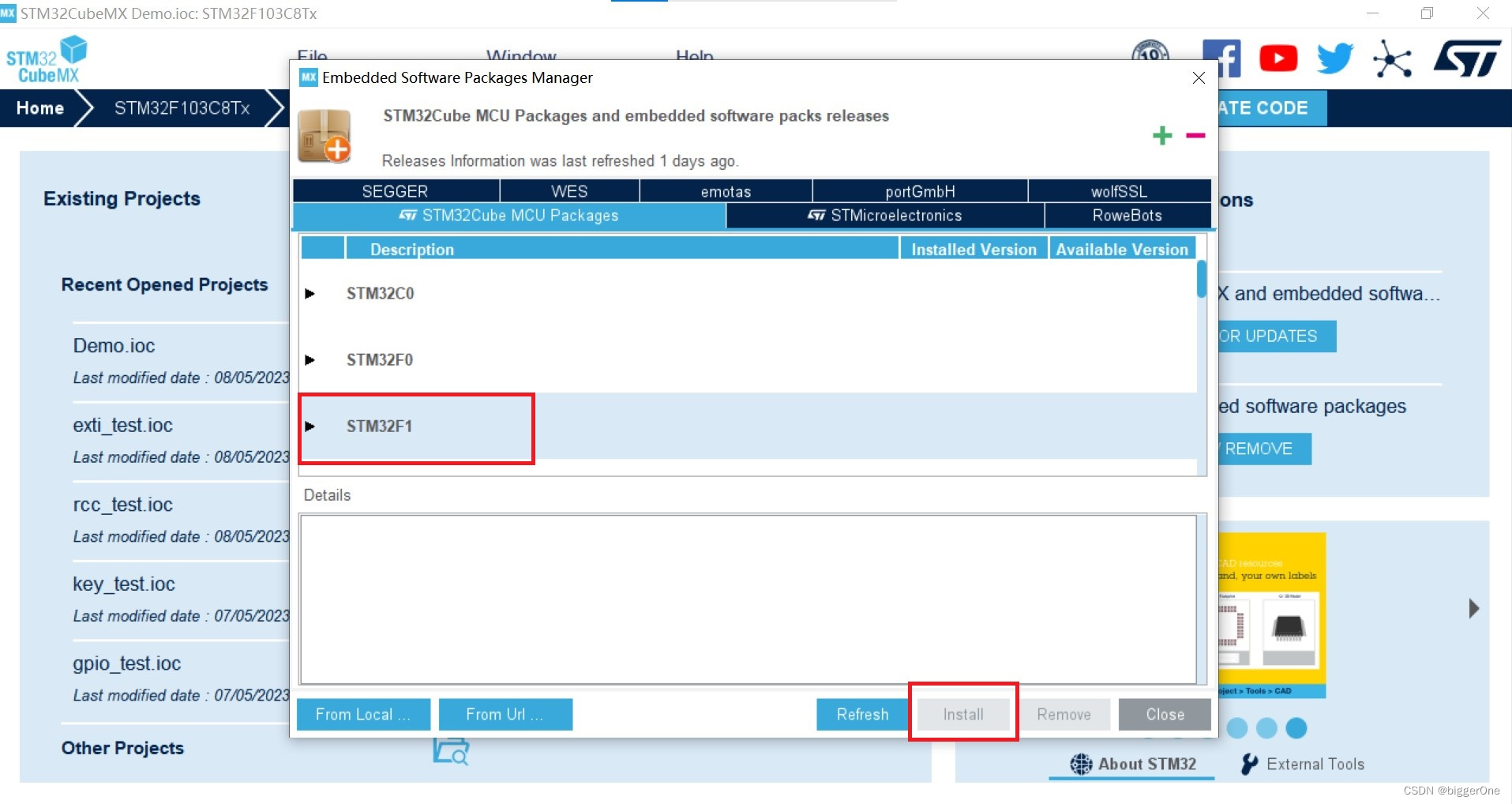The image size is (1512, 804).
Task: Expand the STM32F1 package row
Action: 310,426
